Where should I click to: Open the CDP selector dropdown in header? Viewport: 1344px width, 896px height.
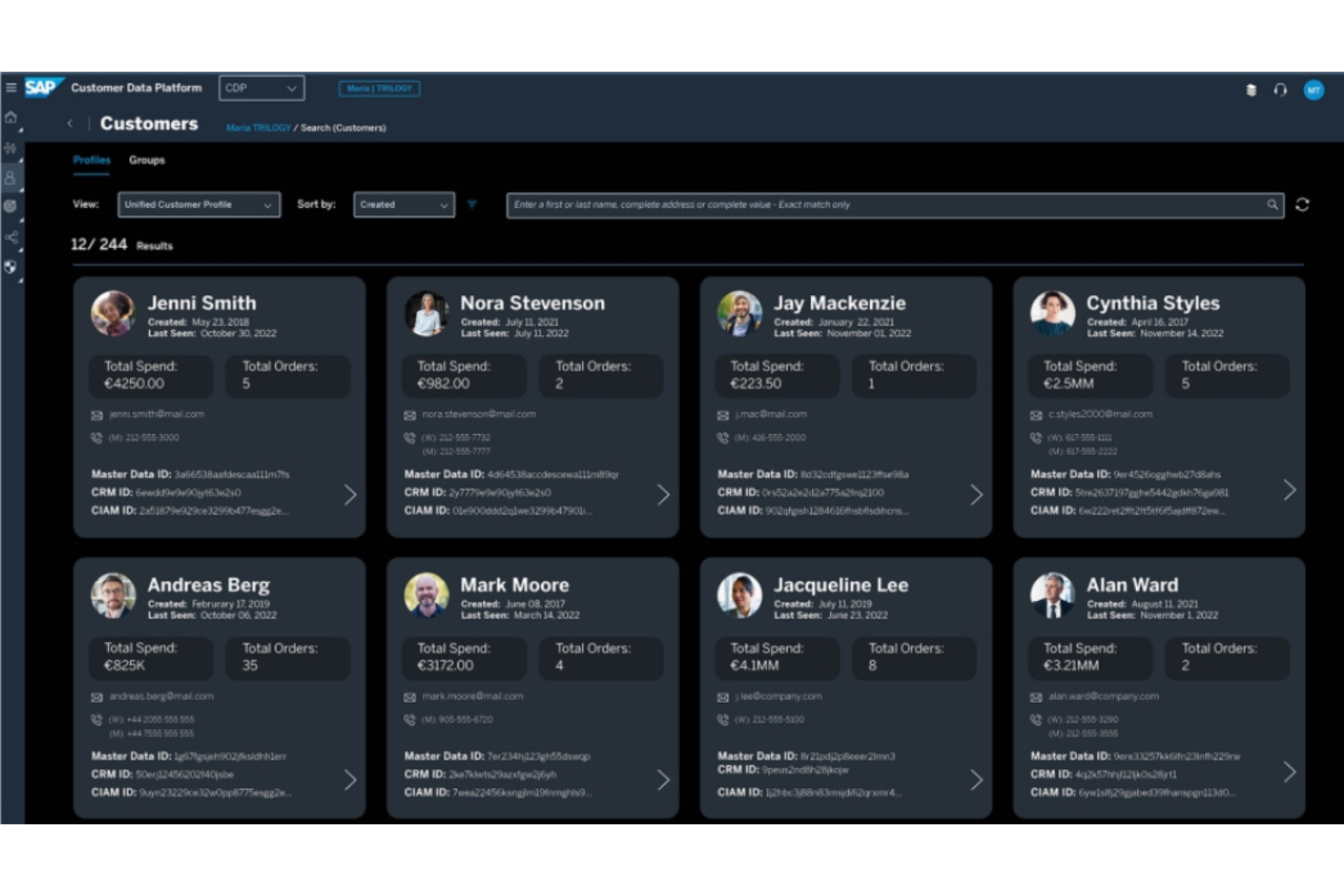click(261, 88)
